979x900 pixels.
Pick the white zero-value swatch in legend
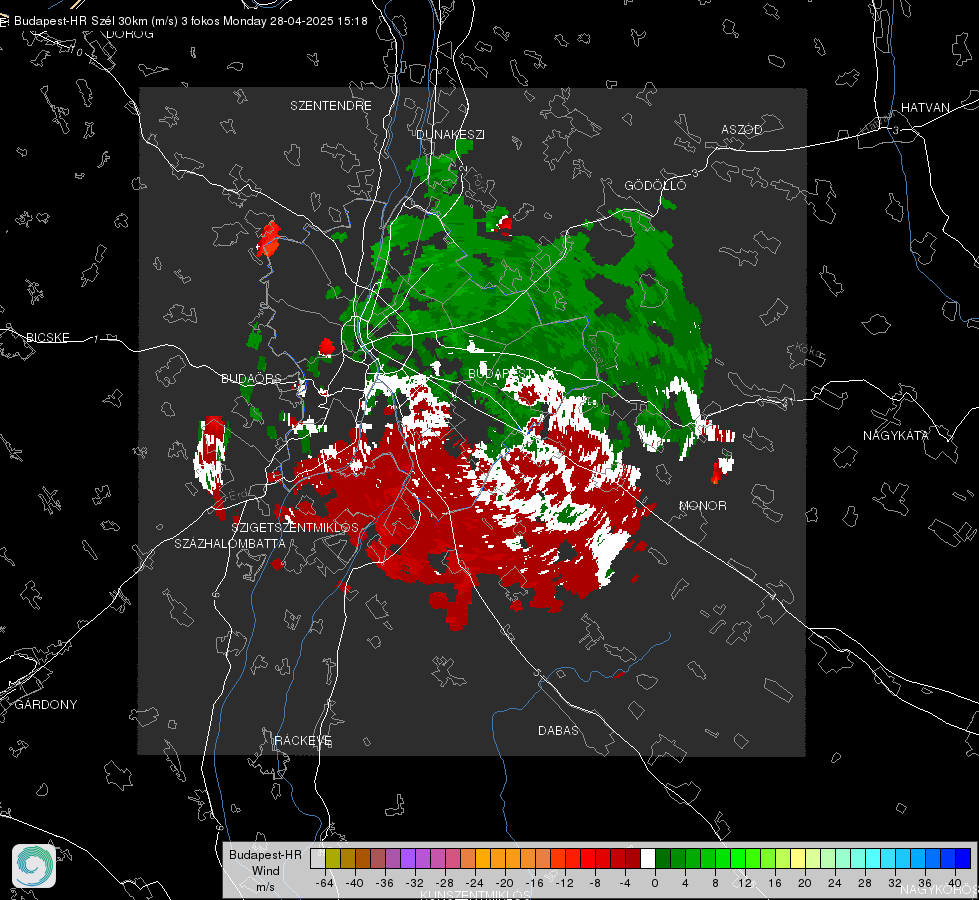(647, 858)
